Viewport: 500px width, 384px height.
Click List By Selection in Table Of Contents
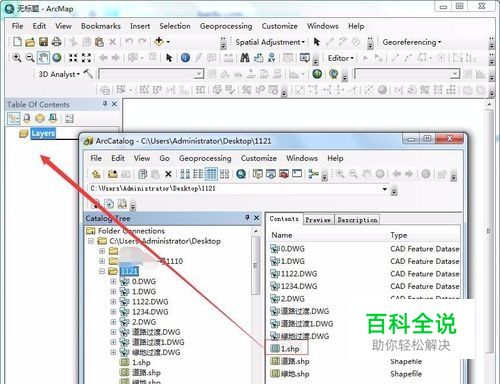53,118
